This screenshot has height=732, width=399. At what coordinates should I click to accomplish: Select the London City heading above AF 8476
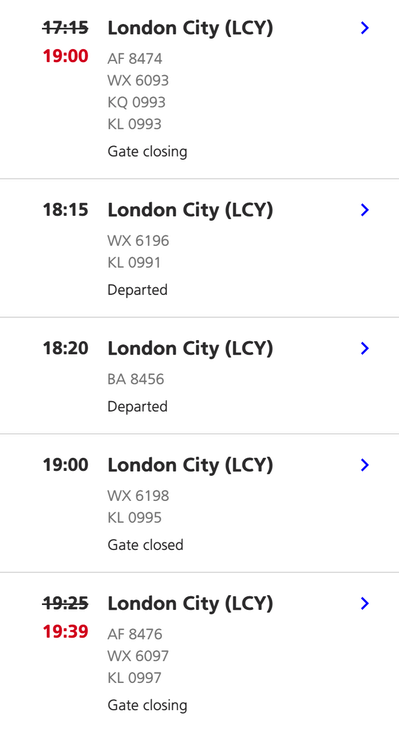[x=190, y=604]
